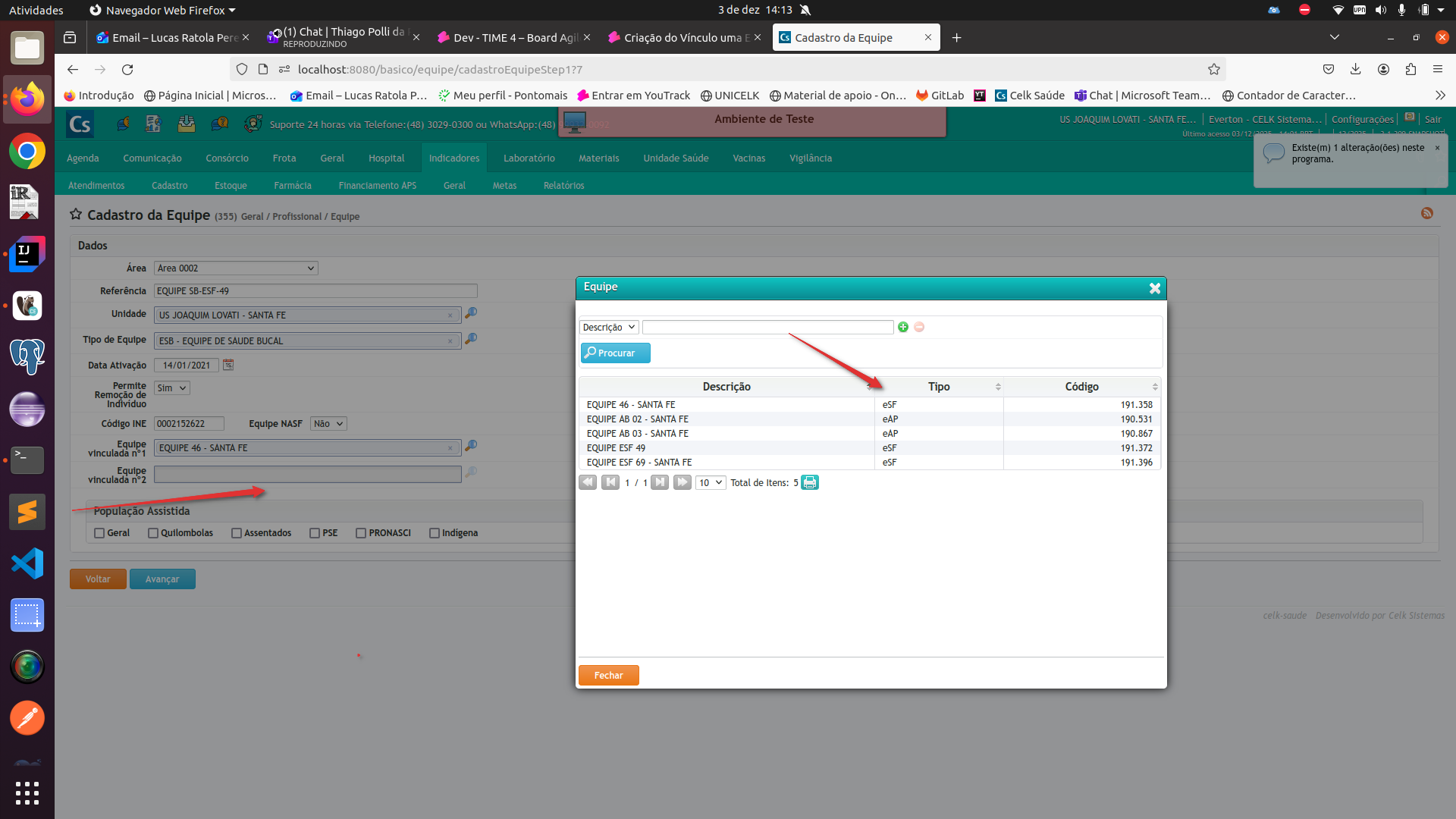Select the EQUIPE ESF 49 row
Image resolution: width=1456 pixels, height=819 pixels.
[616, 448]
